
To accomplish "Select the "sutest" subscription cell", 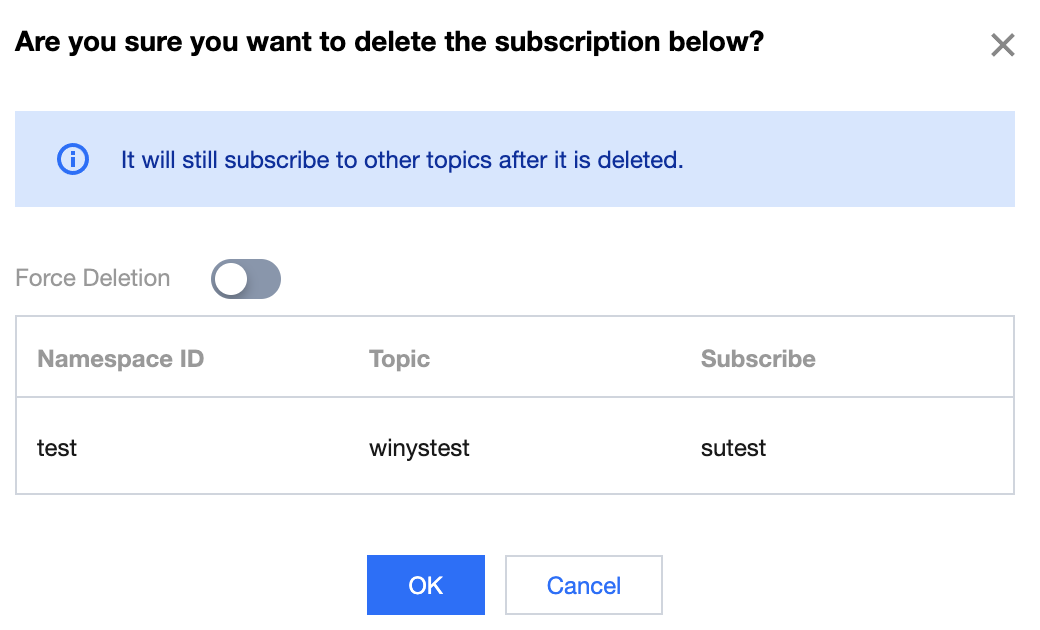I will [x=733, y=448].
